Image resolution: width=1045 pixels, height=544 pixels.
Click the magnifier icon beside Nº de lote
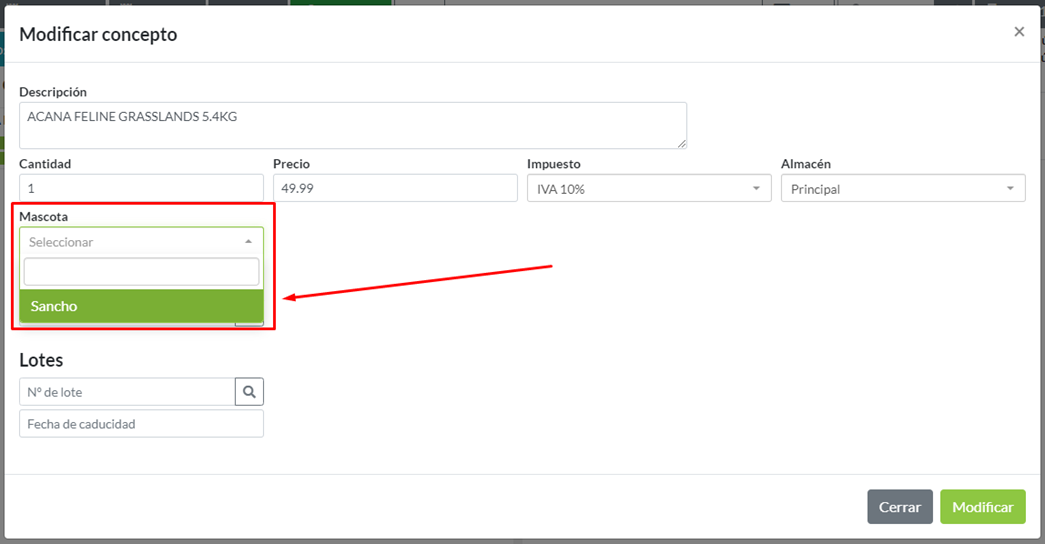coord(249,392)
